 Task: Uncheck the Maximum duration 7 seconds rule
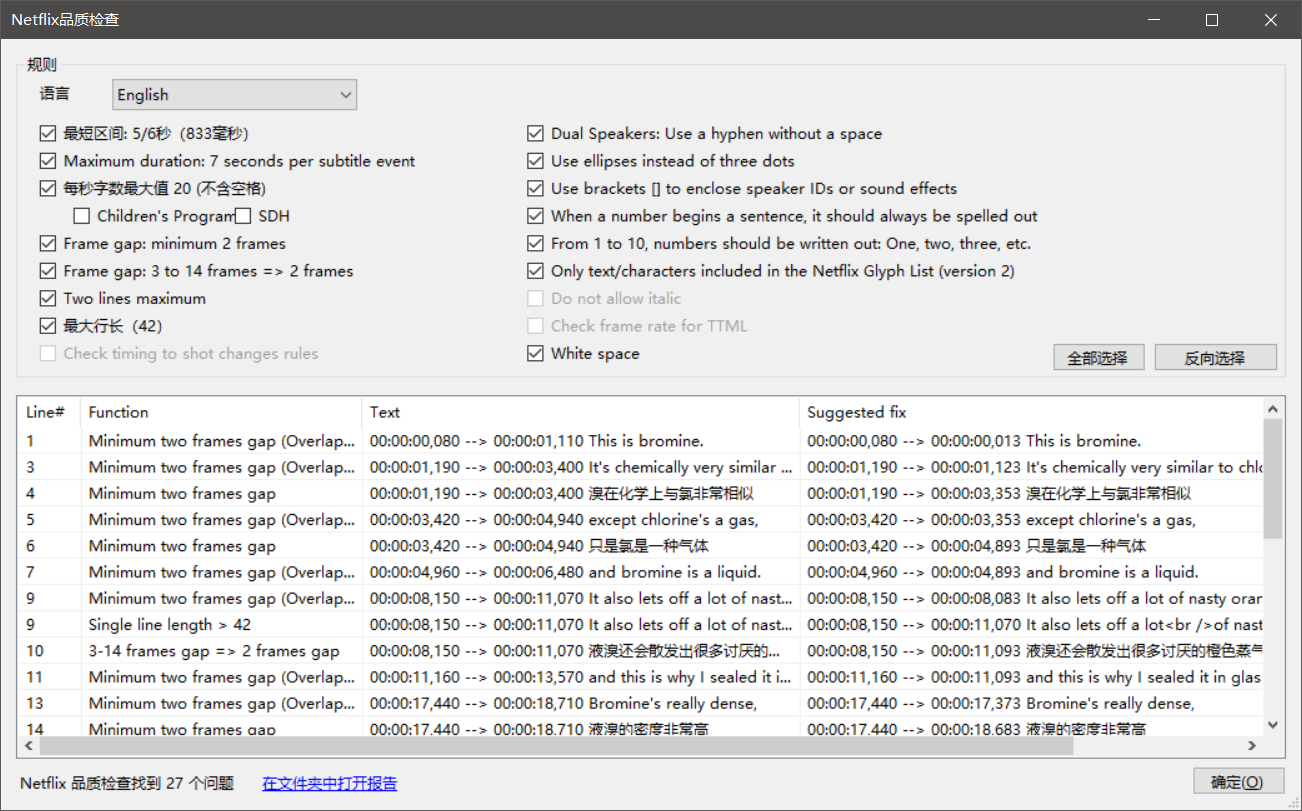click(x=47, y=160)
